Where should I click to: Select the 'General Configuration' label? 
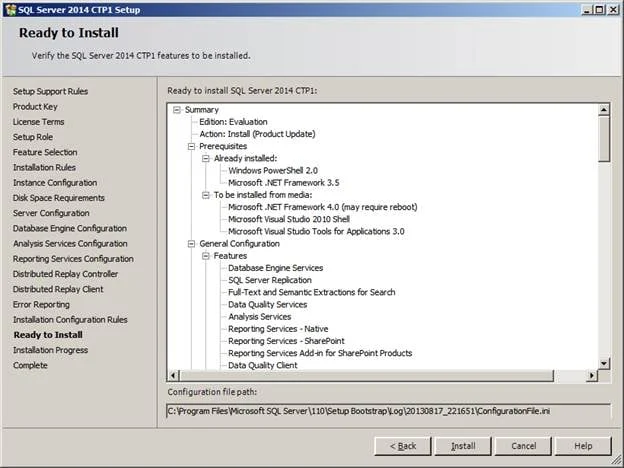239,244
